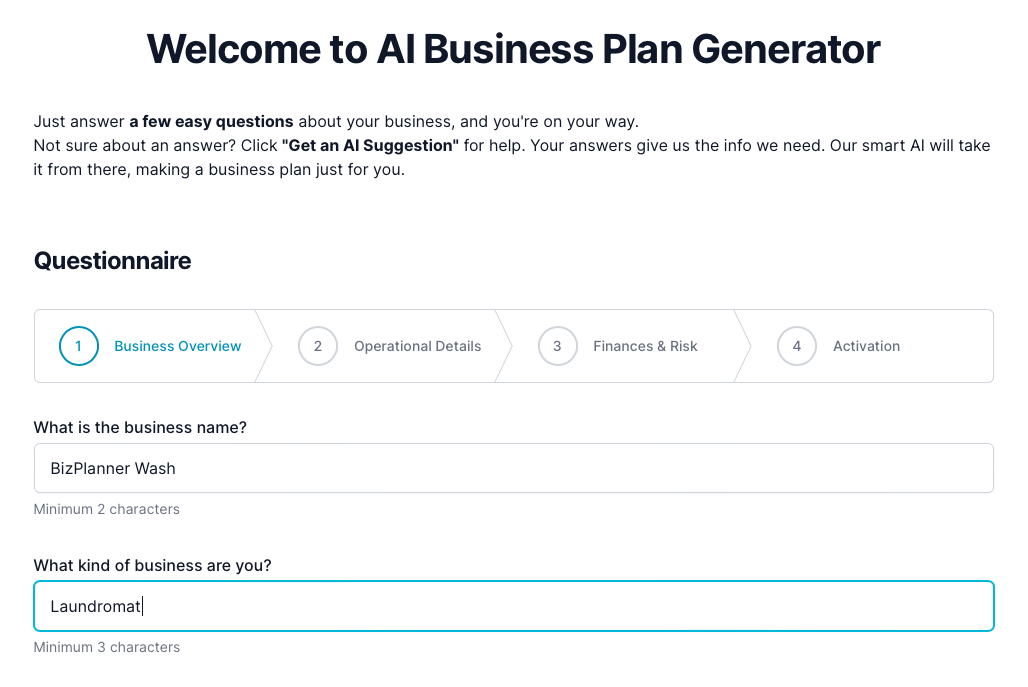The image size is (1028, 687).
Task: Click the "Minimum 3 characters" hint
Action: (107, 647)
